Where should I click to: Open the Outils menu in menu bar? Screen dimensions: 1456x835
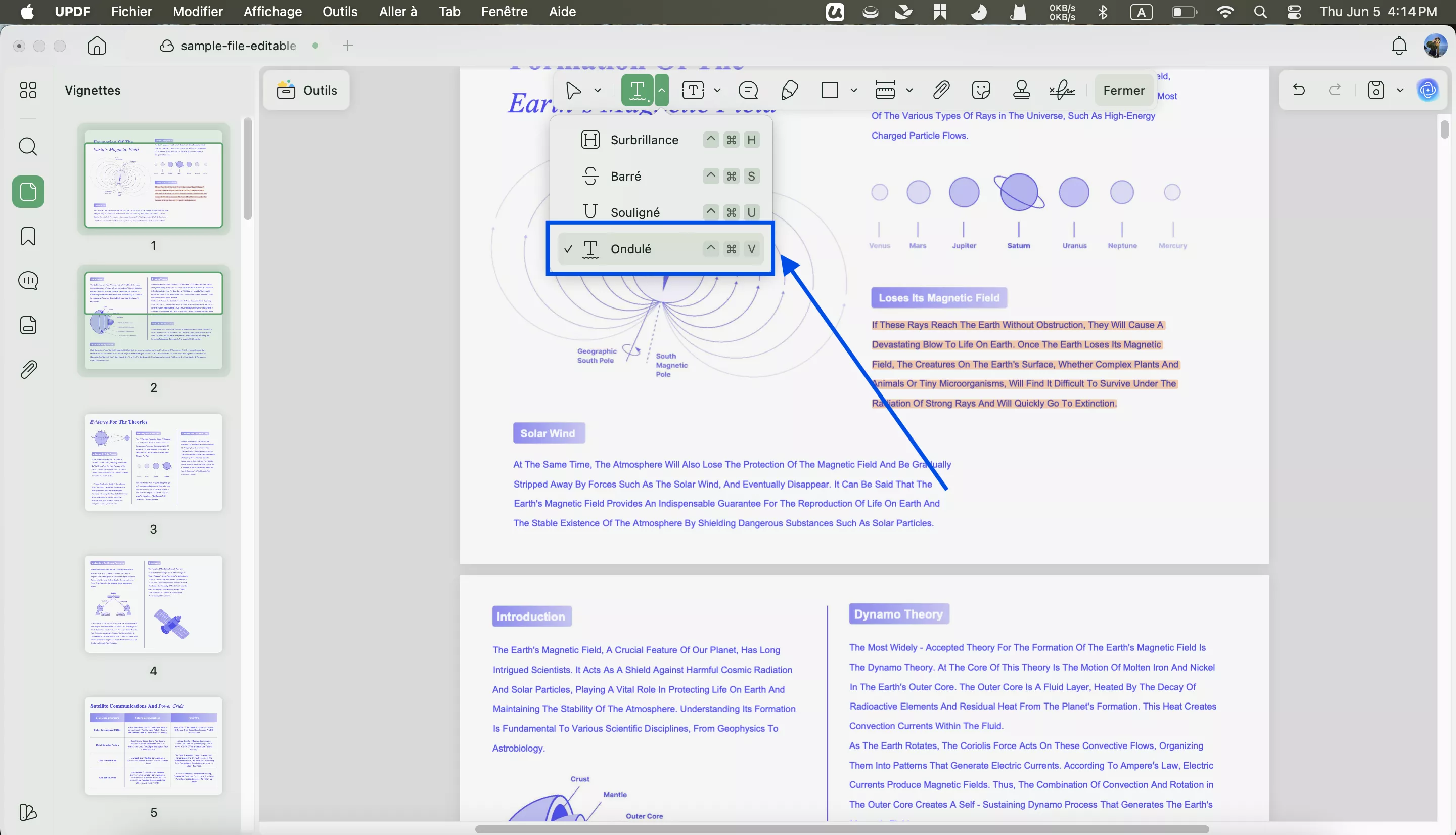click(340, 12)
